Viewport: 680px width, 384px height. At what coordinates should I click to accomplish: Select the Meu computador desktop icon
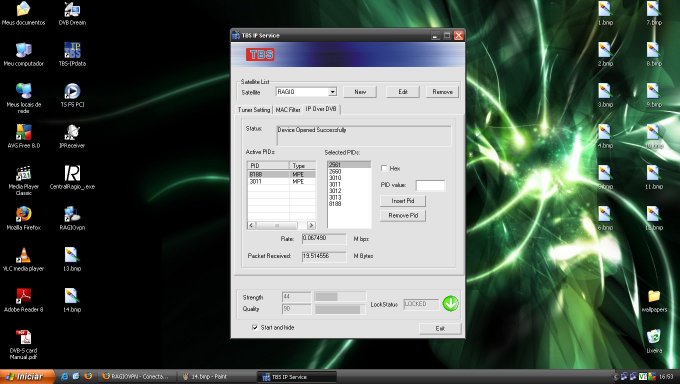(23, 54)
